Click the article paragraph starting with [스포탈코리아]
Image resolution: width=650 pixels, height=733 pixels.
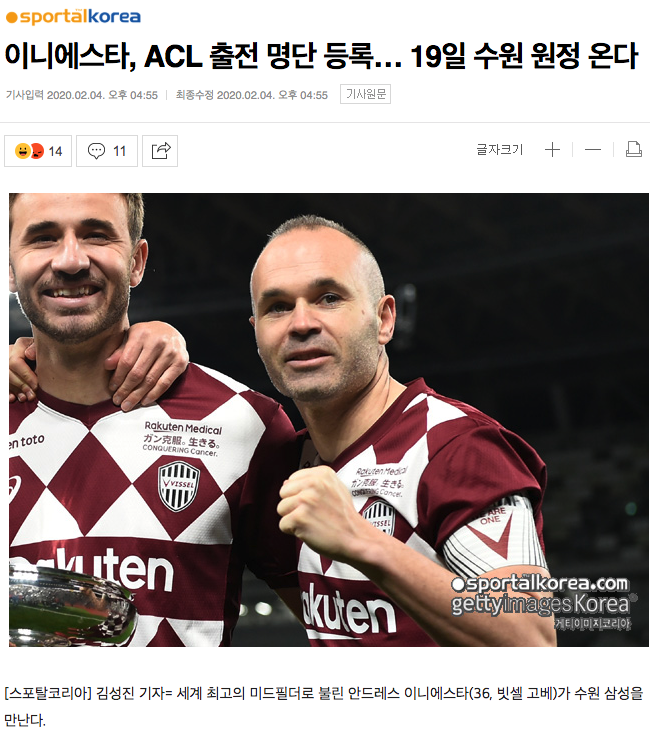(x=324, y=706)
